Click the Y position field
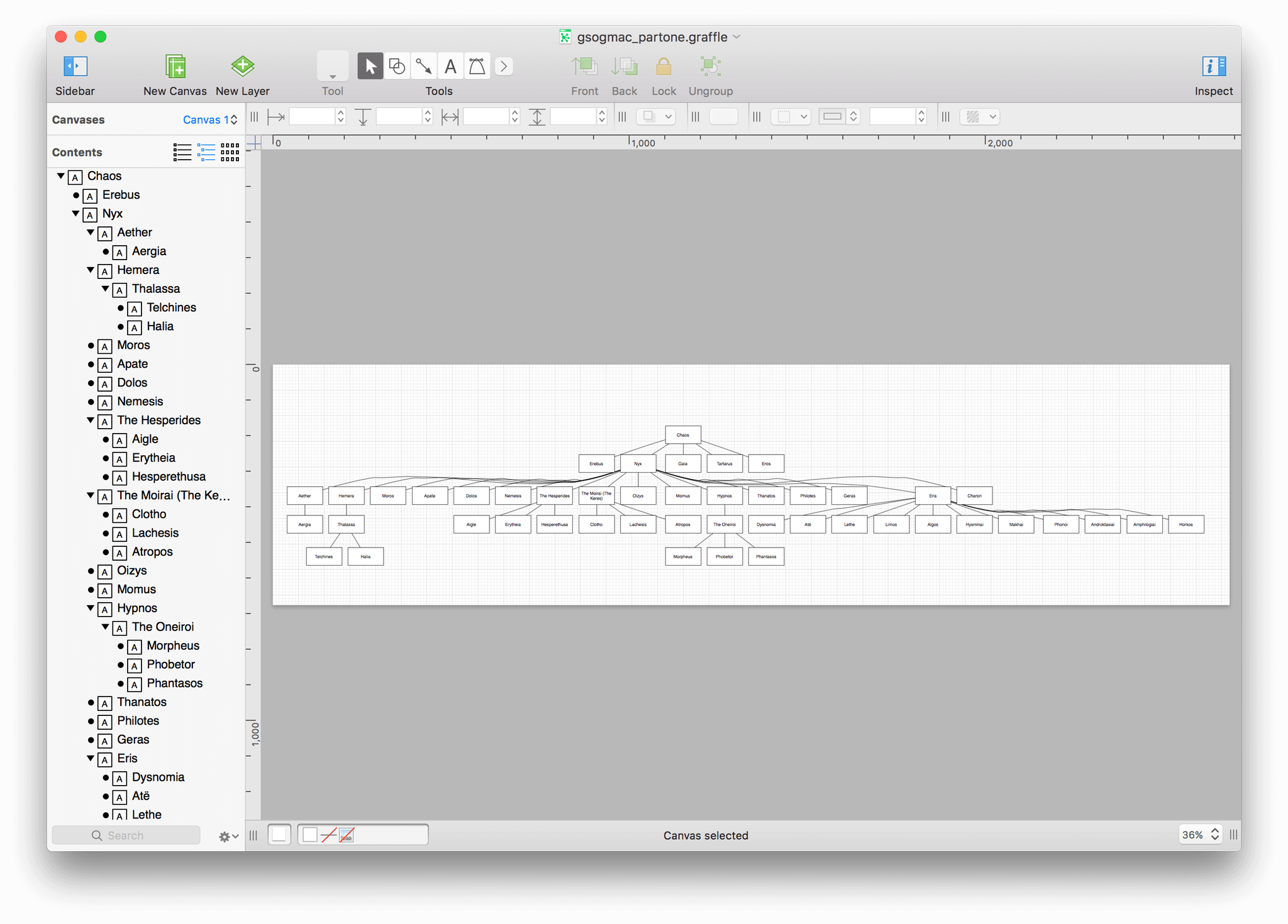The height and width of the screenshot is (924, 1288). [399, 116]
